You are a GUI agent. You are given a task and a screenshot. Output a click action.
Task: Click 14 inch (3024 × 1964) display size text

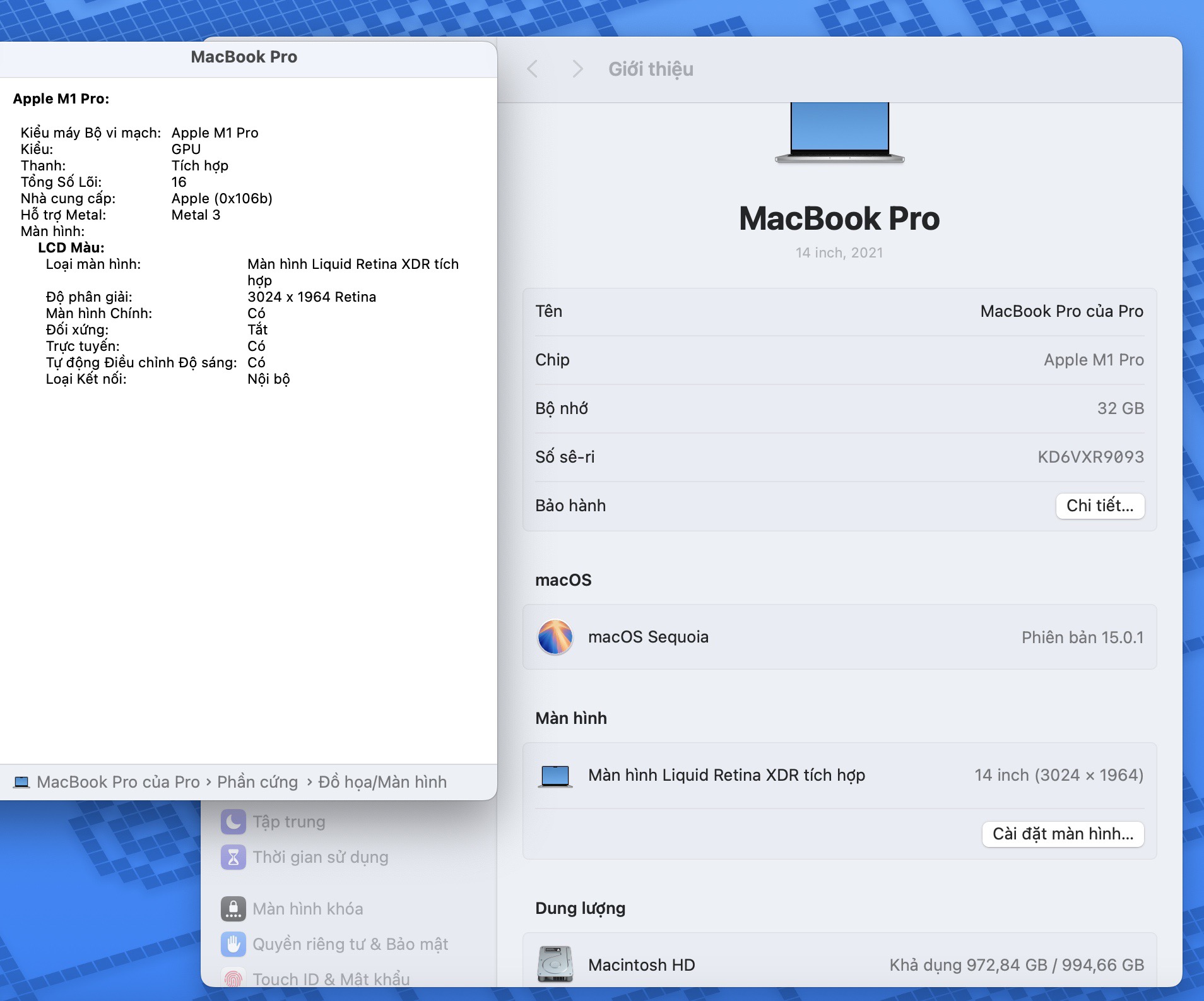point(1059,775)
